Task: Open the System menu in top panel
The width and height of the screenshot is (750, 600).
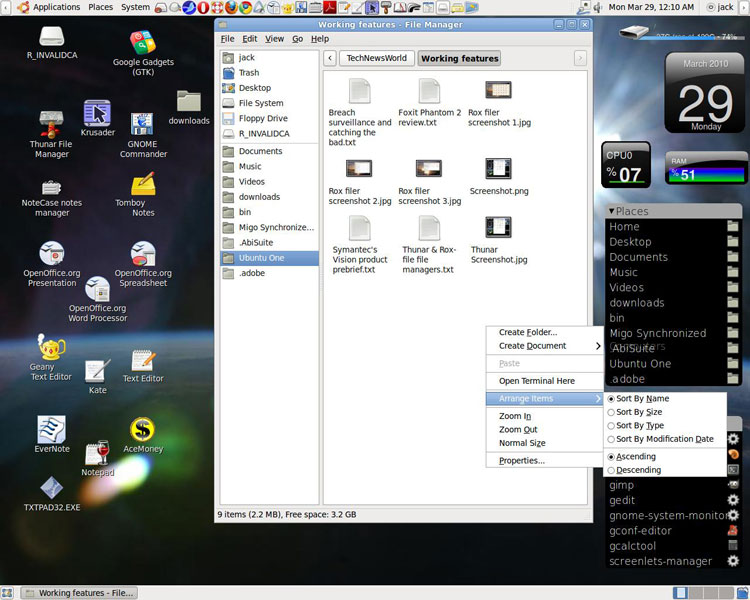Action: 135,7
